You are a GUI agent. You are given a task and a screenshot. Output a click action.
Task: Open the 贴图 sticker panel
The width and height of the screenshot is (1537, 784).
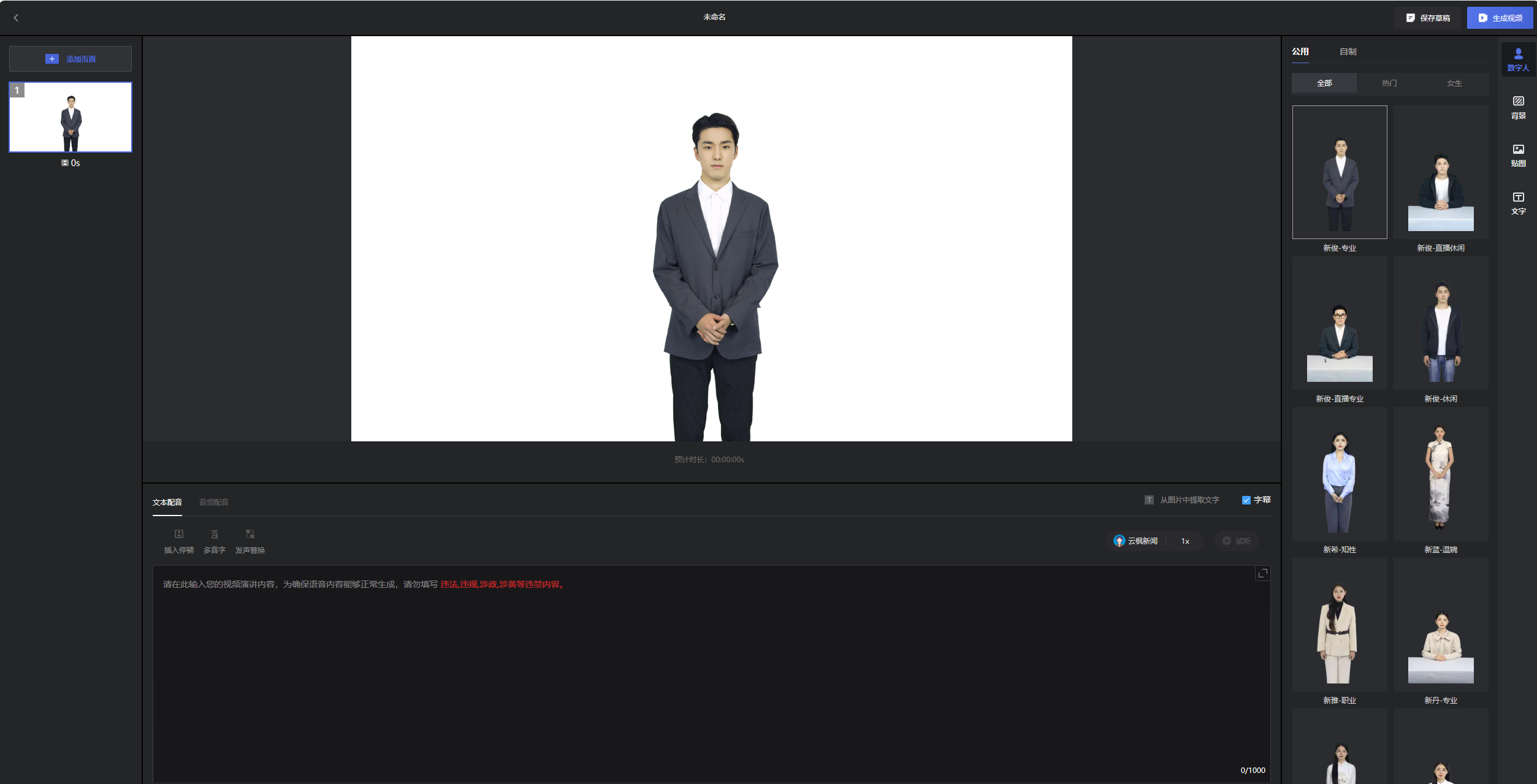(1518, 155)
